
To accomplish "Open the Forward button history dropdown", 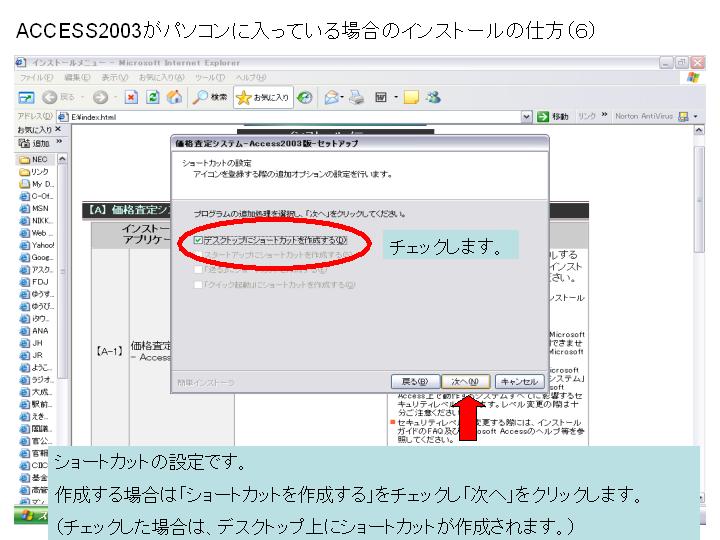I will [115, 97].
